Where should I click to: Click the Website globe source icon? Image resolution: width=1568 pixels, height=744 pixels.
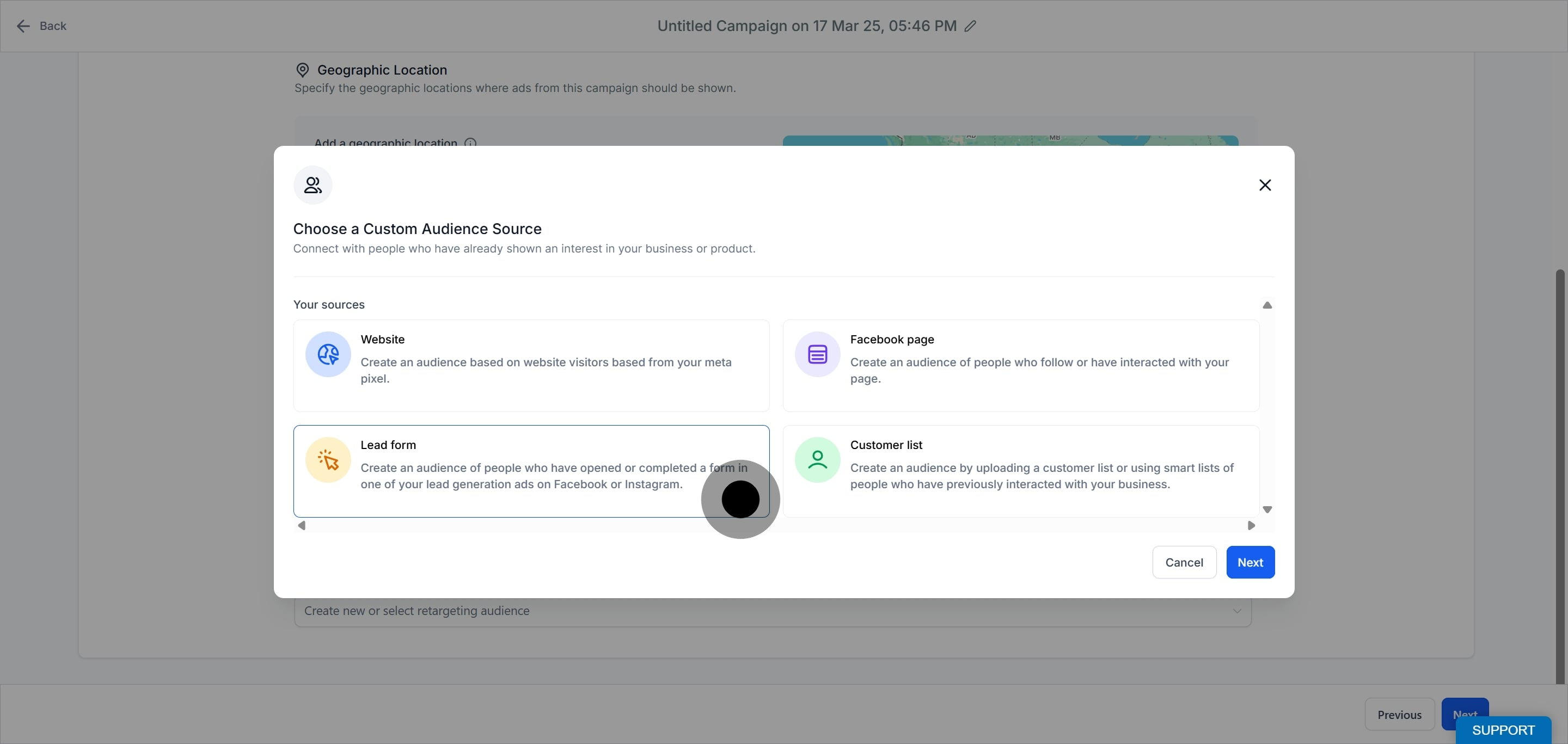[x=328, y=354]
